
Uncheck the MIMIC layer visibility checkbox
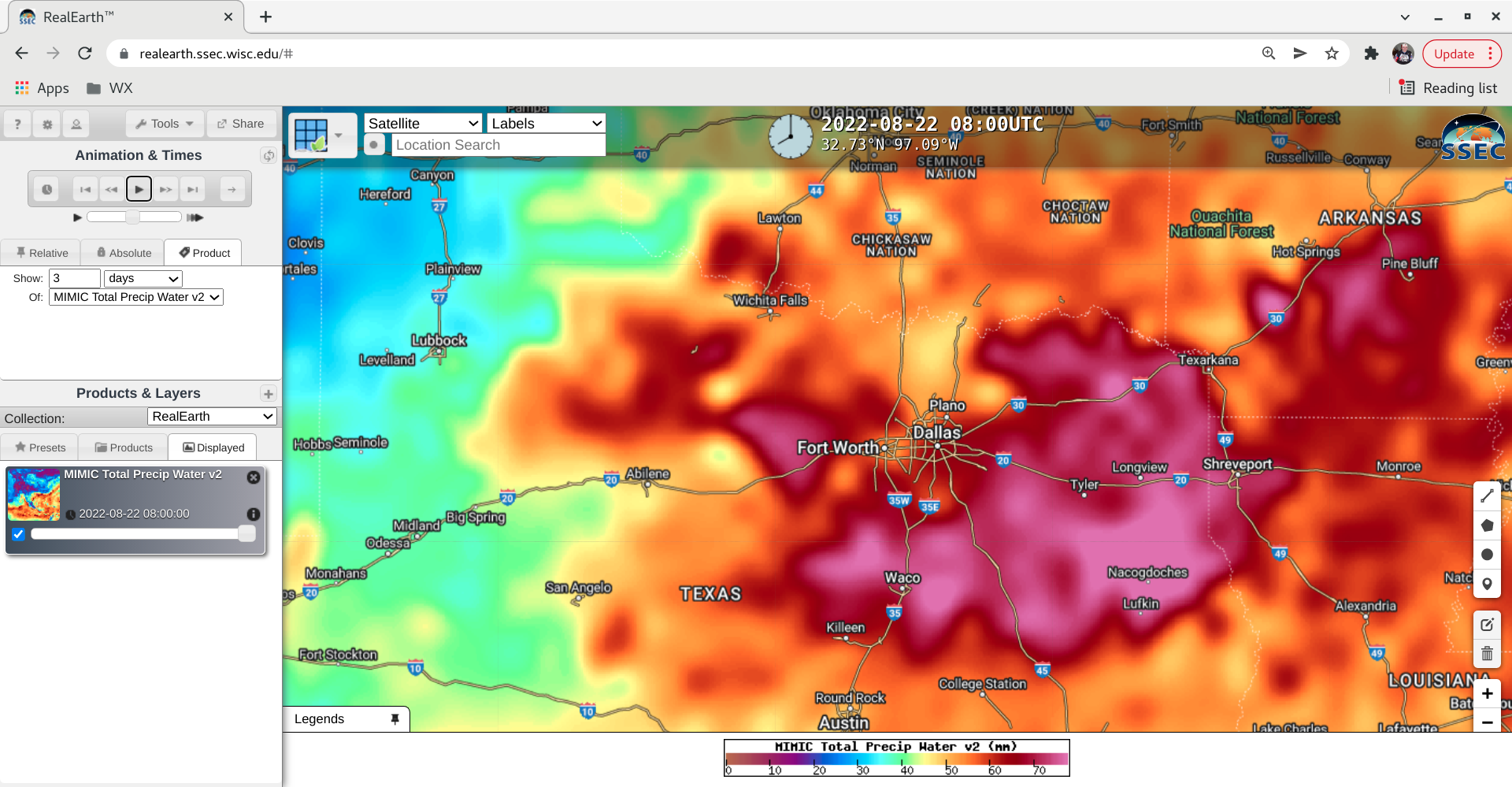point(19,534)
